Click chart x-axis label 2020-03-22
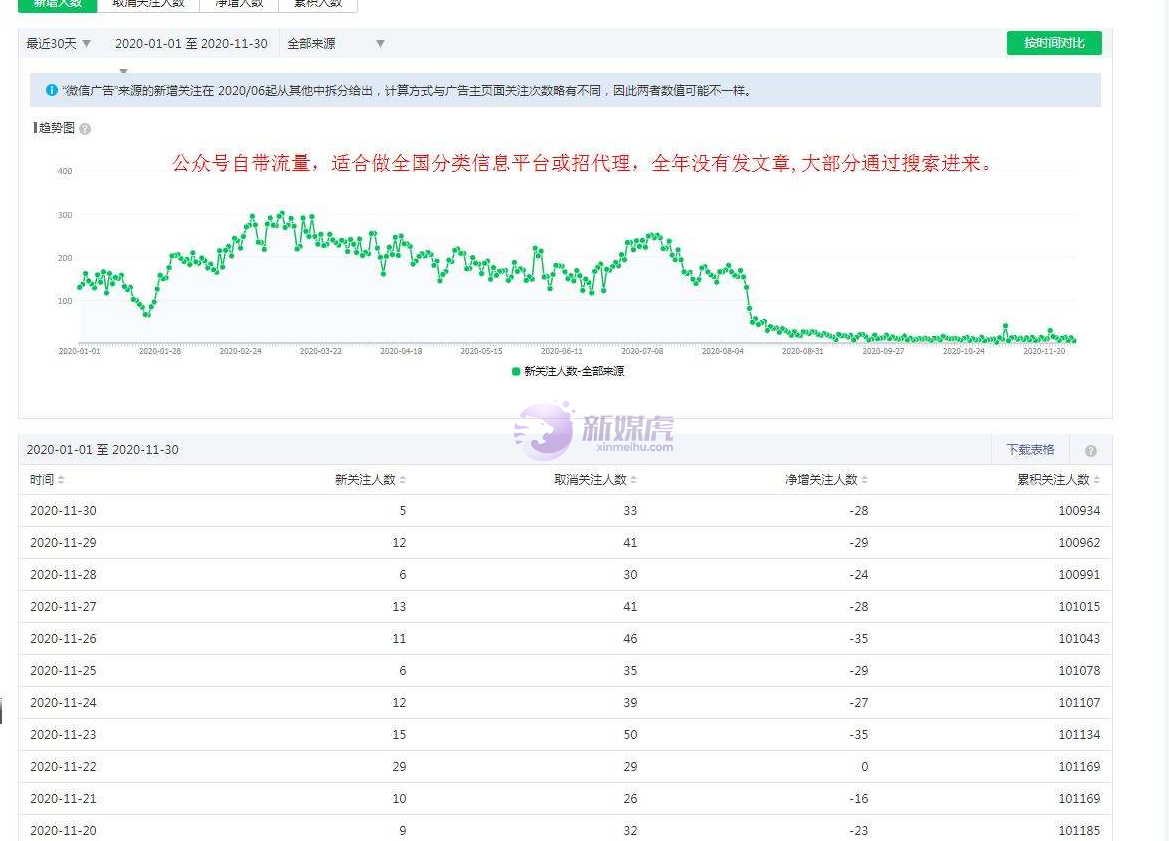This screenshot has height=841, width=1169. (321, 351)
